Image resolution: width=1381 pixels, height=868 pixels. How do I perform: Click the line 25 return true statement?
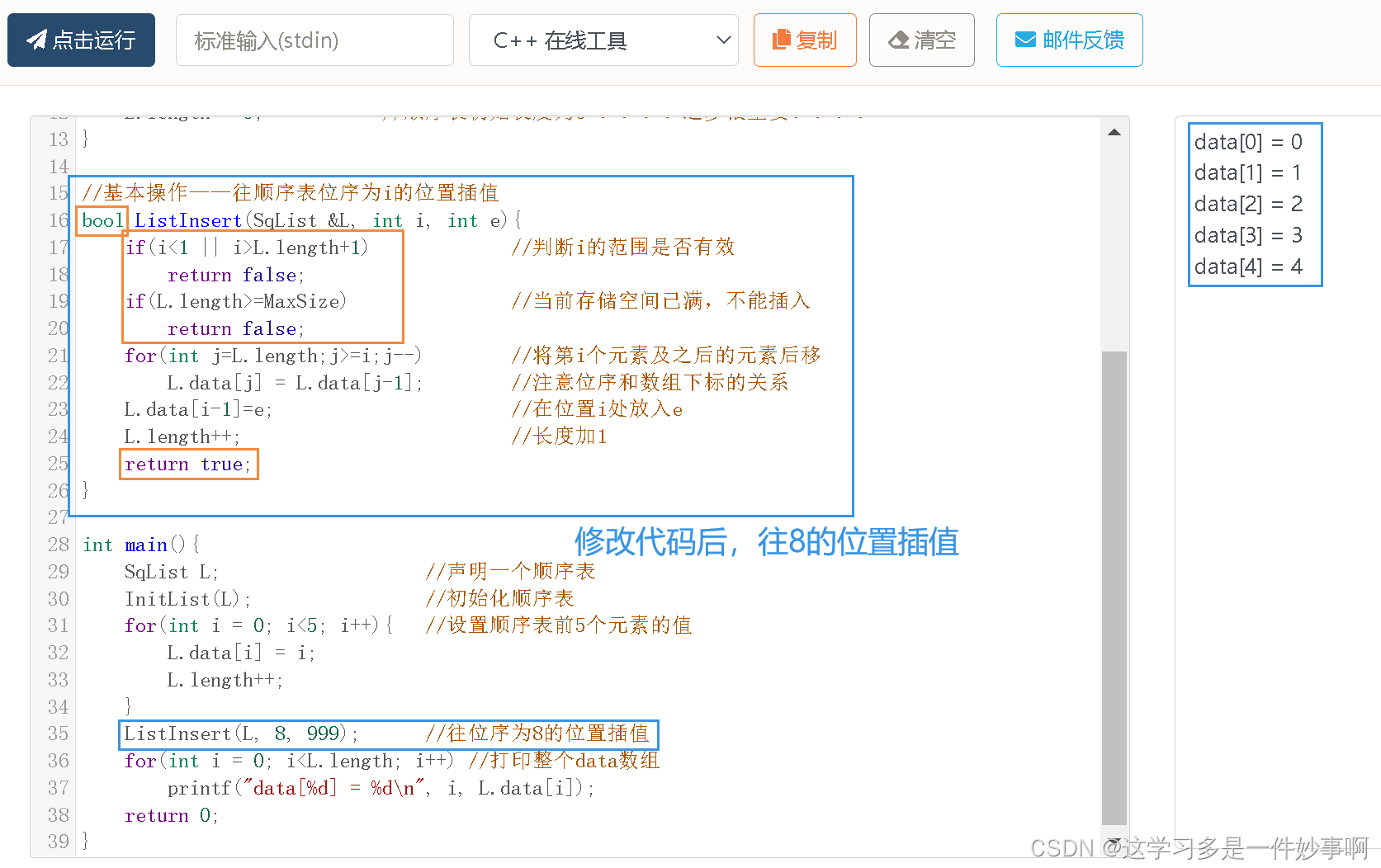point(188,464)
